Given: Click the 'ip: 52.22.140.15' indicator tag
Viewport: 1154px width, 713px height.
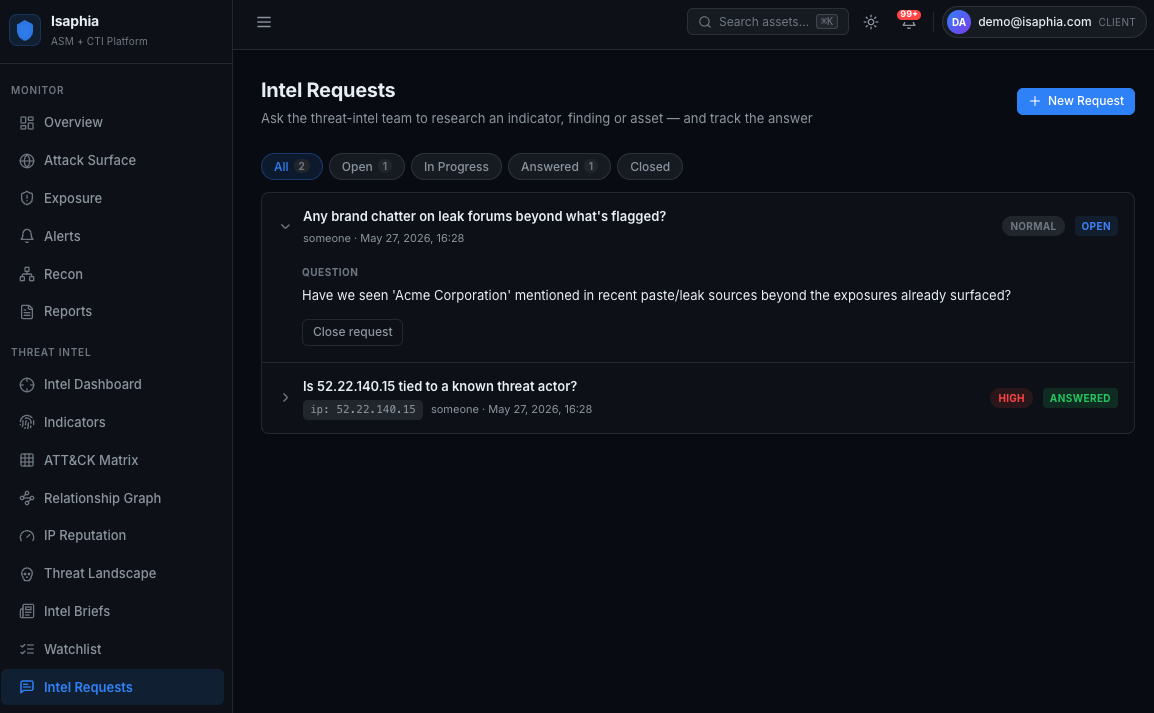Looking at the screenshot, I should tap(363, 410).
